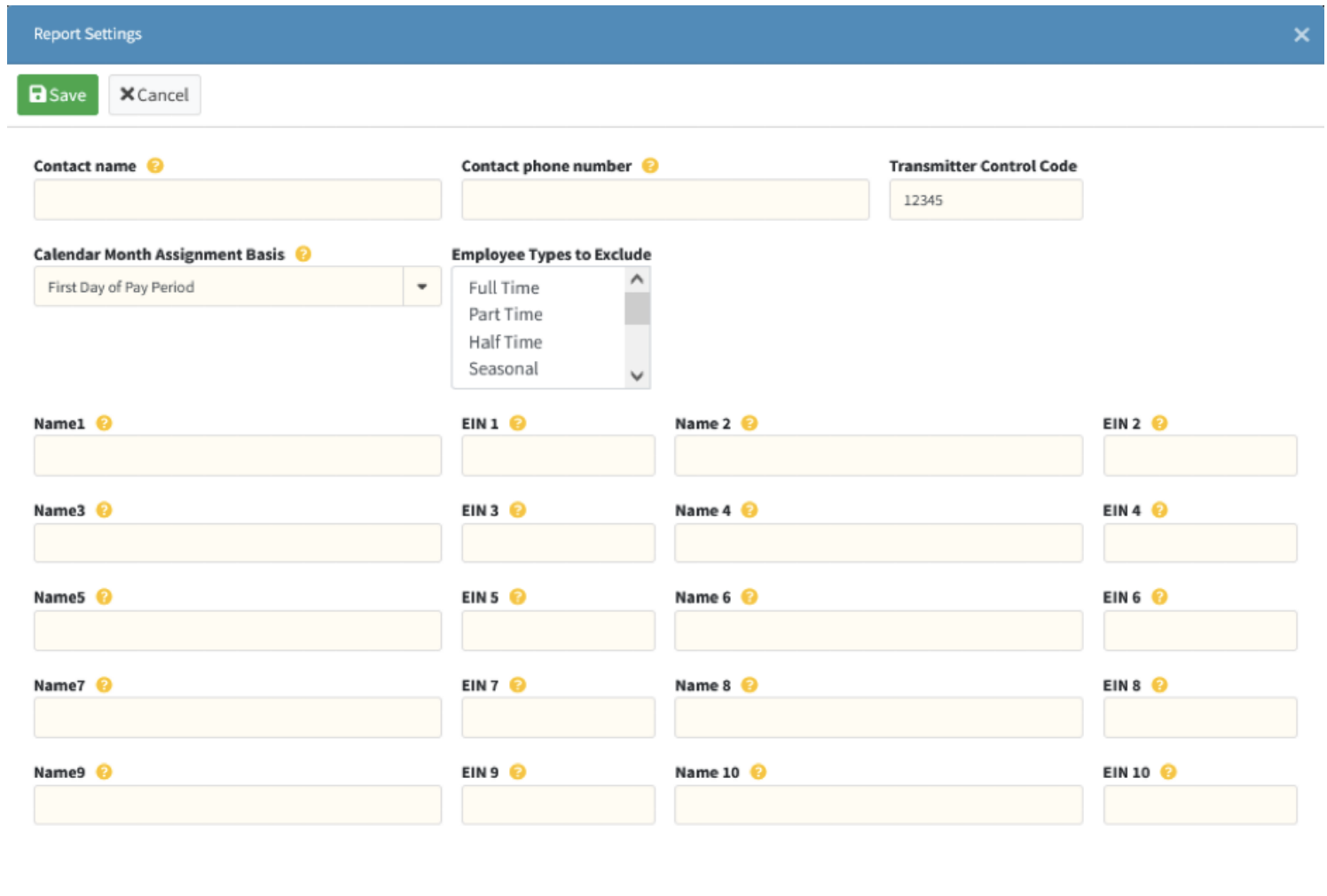This screenshot has width=1327, height=896.
Task: Focus the Transmitter Control Code field
Action: pos(985,200)
